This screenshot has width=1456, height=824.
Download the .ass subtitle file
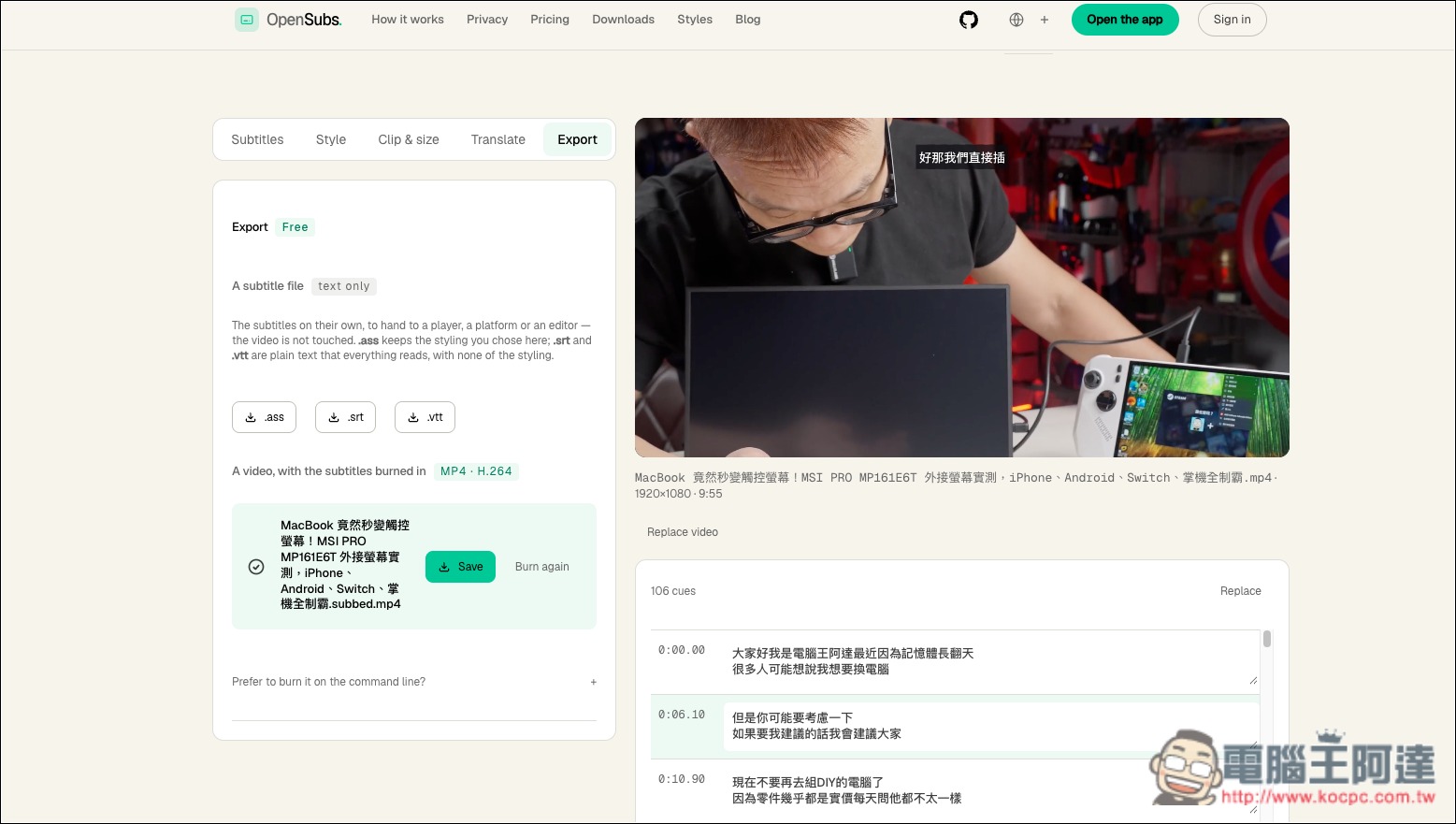click(x=264, y=417)
